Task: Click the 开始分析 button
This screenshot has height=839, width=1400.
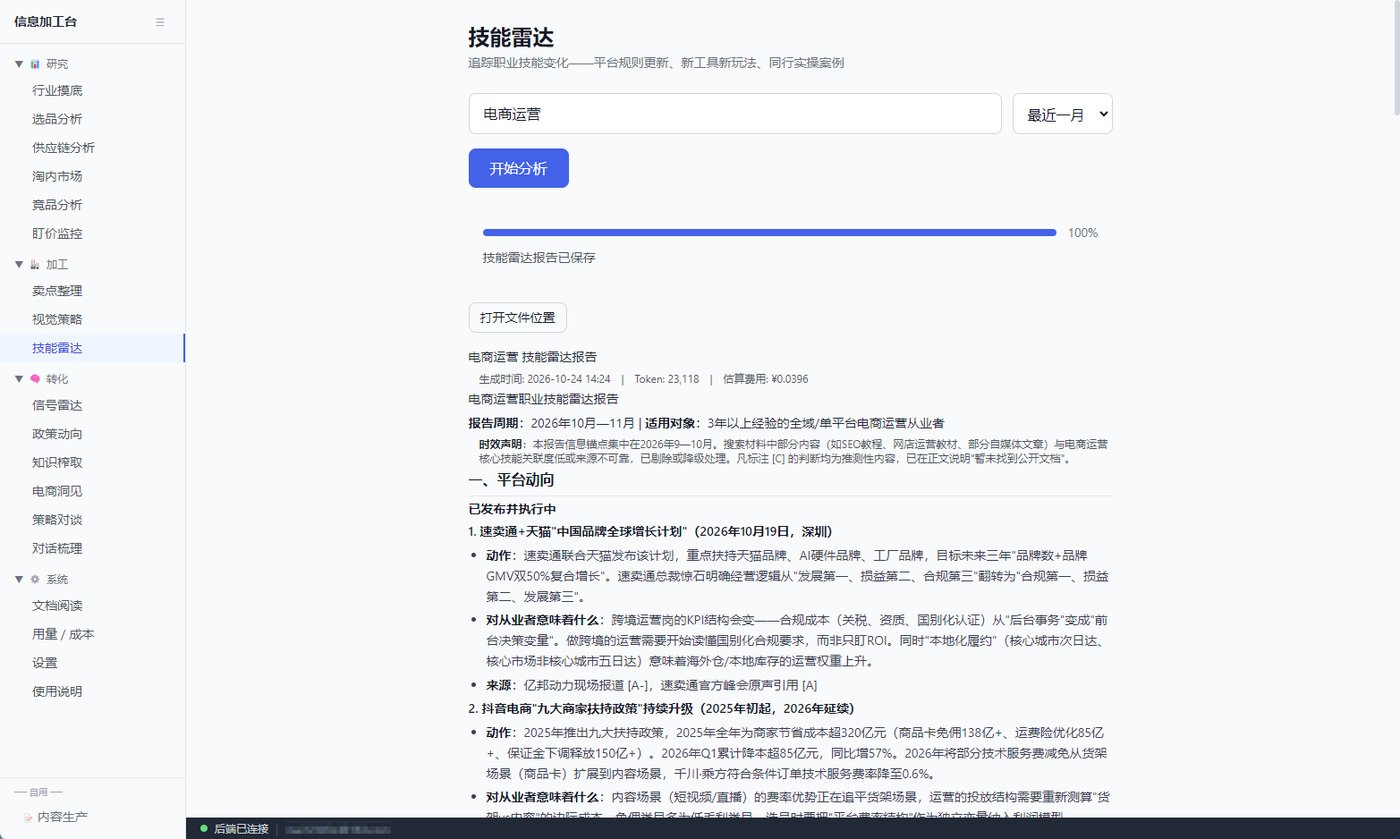Action: pyautogui.click(x=518, y=168)
